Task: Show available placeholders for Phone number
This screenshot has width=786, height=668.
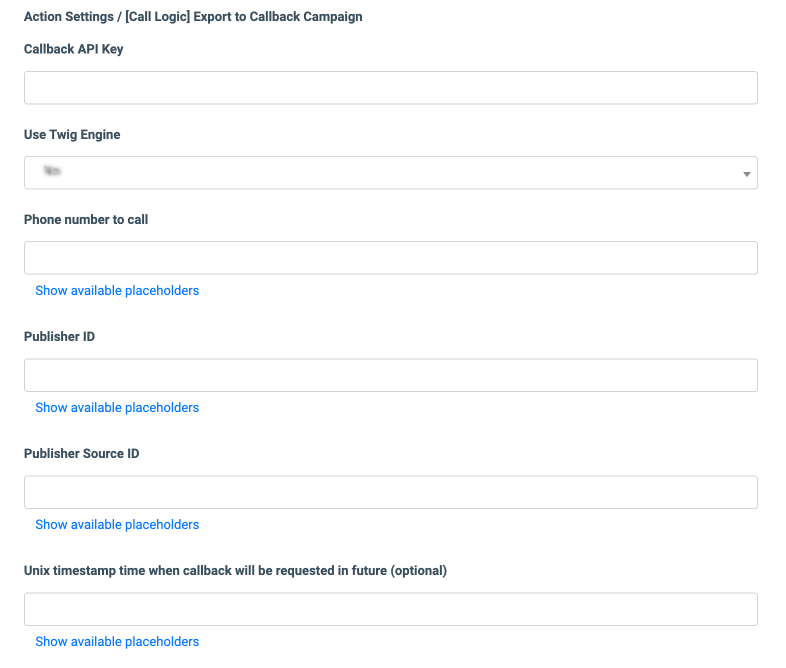Action: 117,291
